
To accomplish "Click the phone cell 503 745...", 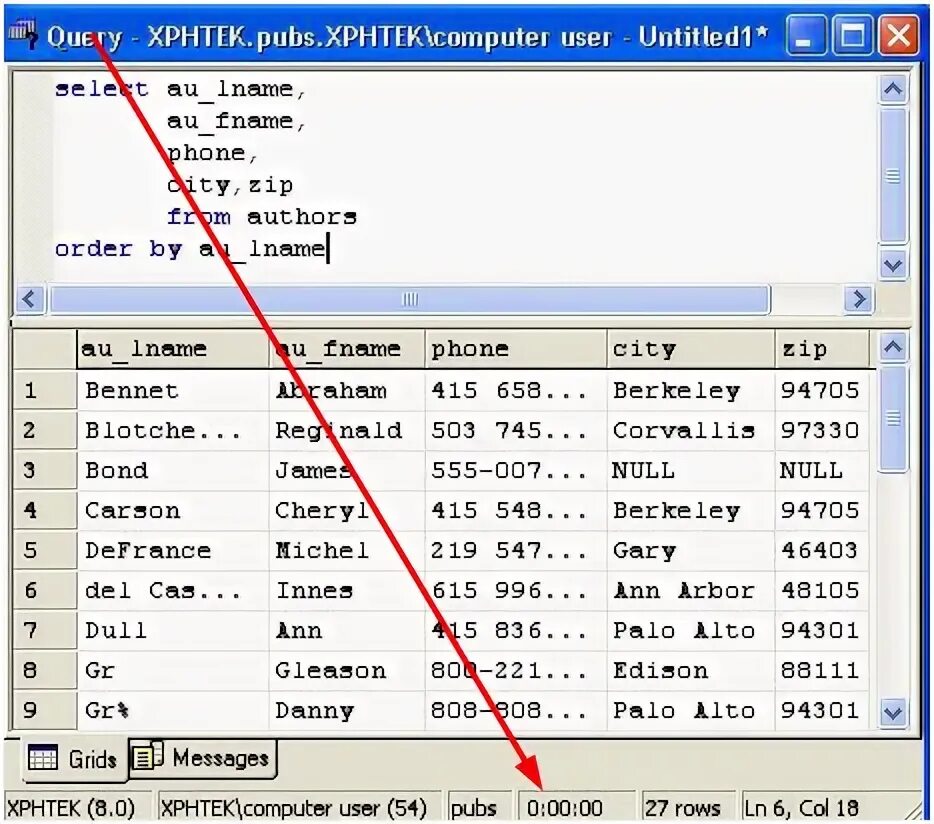I will [x=516, y=431].
